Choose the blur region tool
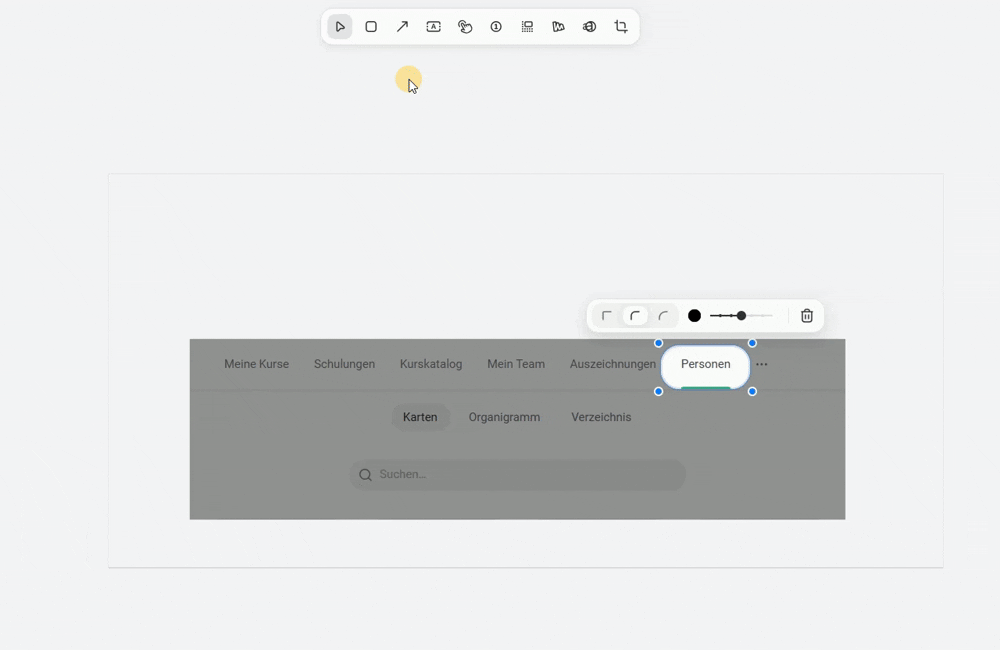This screenshot has width=1000, height=650. tap(527, 27)
